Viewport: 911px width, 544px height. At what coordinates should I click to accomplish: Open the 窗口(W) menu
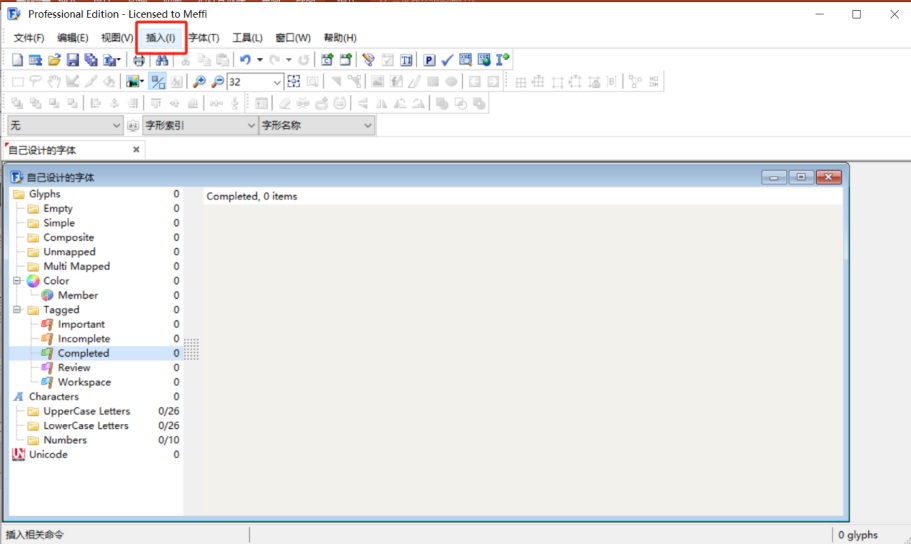click(x=293, y=38)
